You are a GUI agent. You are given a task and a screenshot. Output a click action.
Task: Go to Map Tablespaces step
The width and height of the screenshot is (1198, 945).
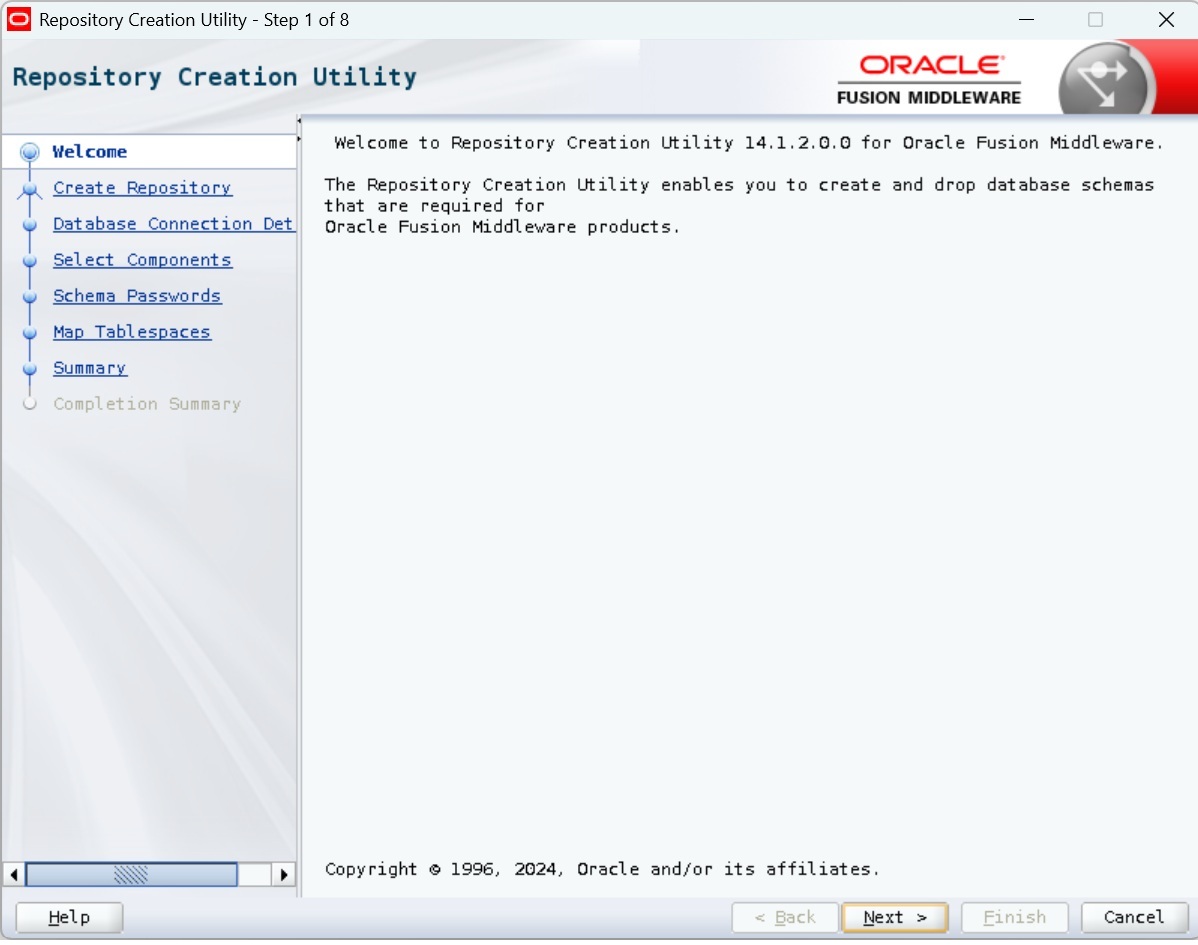[x=132, y=332]
